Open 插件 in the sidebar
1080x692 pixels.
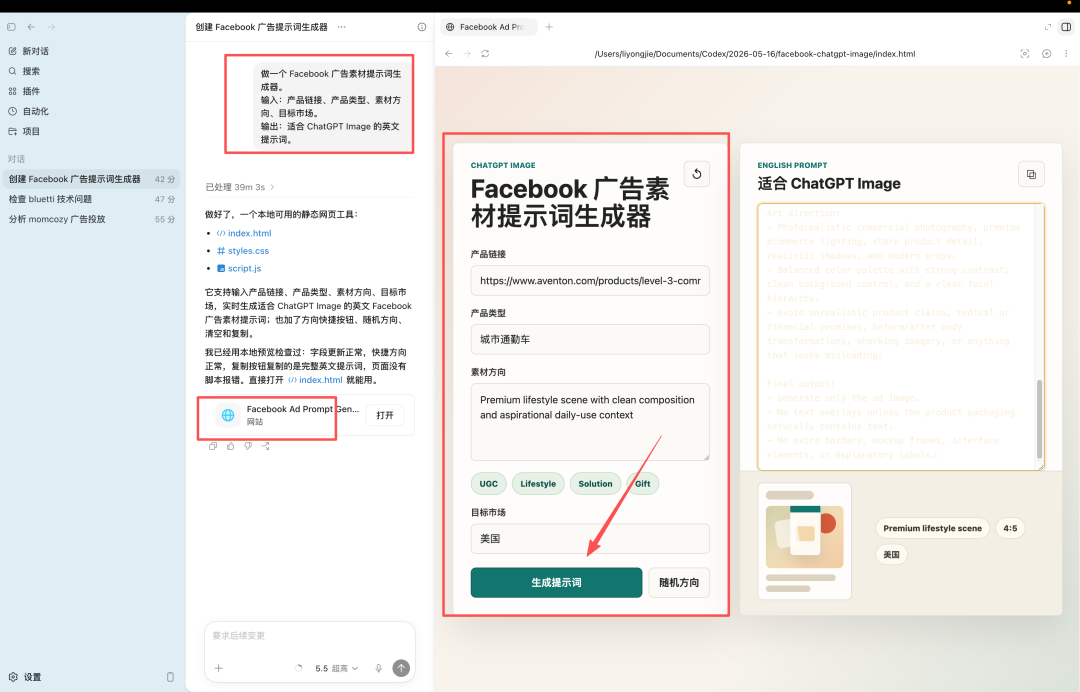[25, 91]
